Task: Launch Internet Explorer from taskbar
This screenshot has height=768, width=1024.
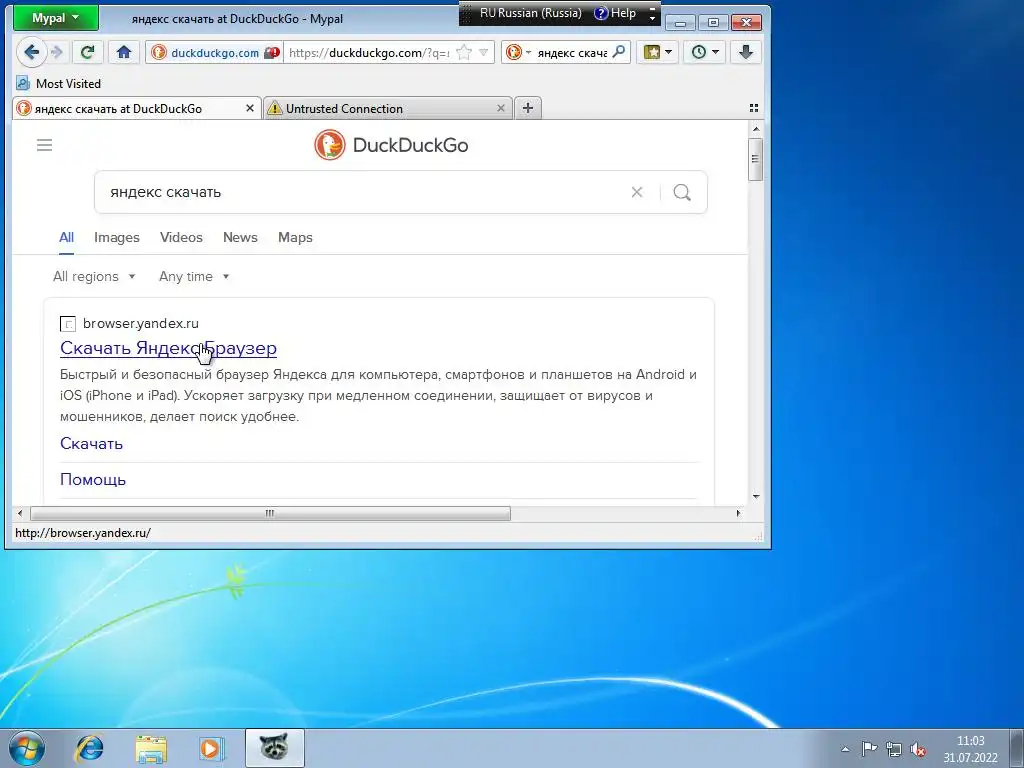Action: tap(89, 748)
